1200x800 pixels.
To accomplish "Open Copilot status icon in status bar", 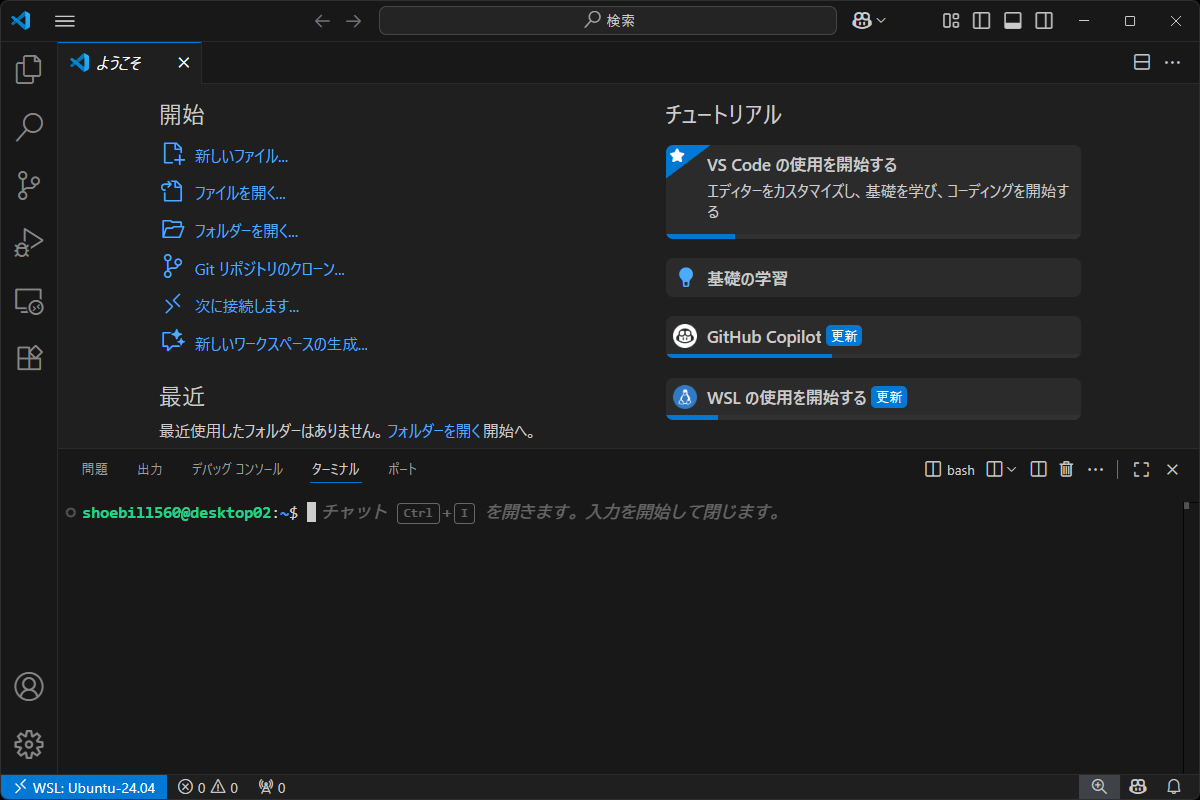I will tap(1137, 787).
